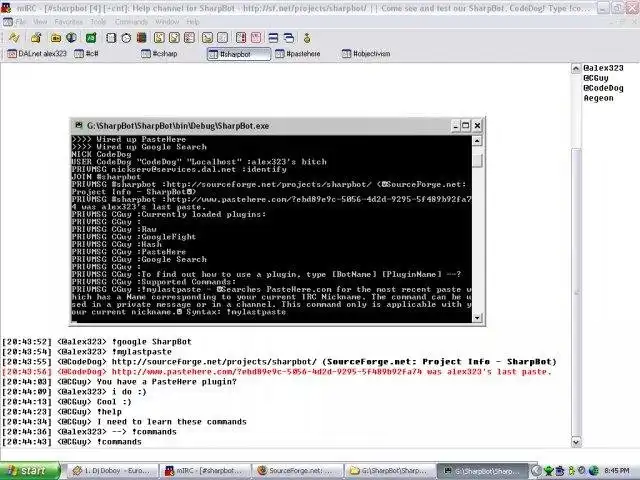Open the View menu
The image size is (640, 480).
click(40, 22)
